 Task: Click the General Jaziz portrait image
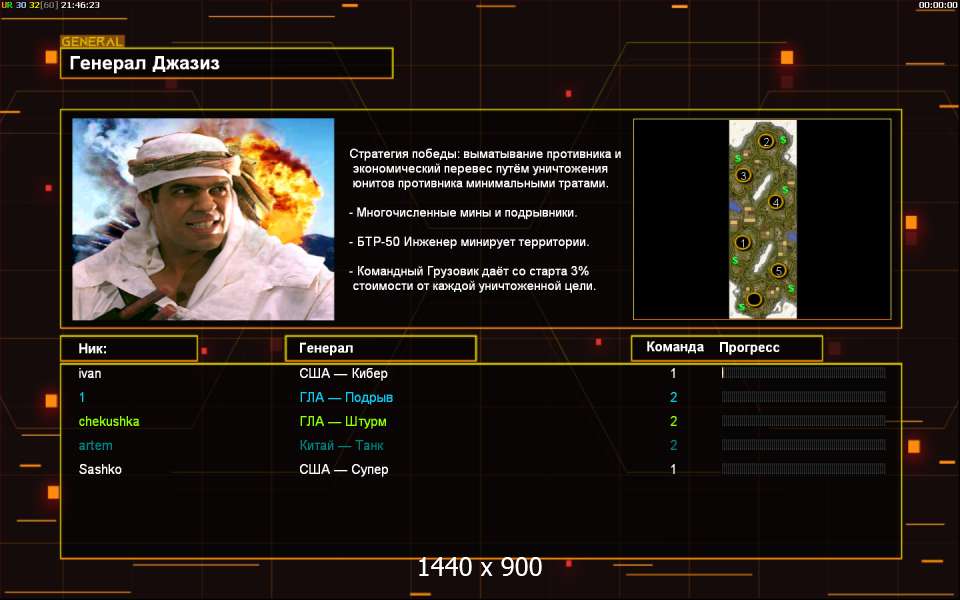coord(203,219)
